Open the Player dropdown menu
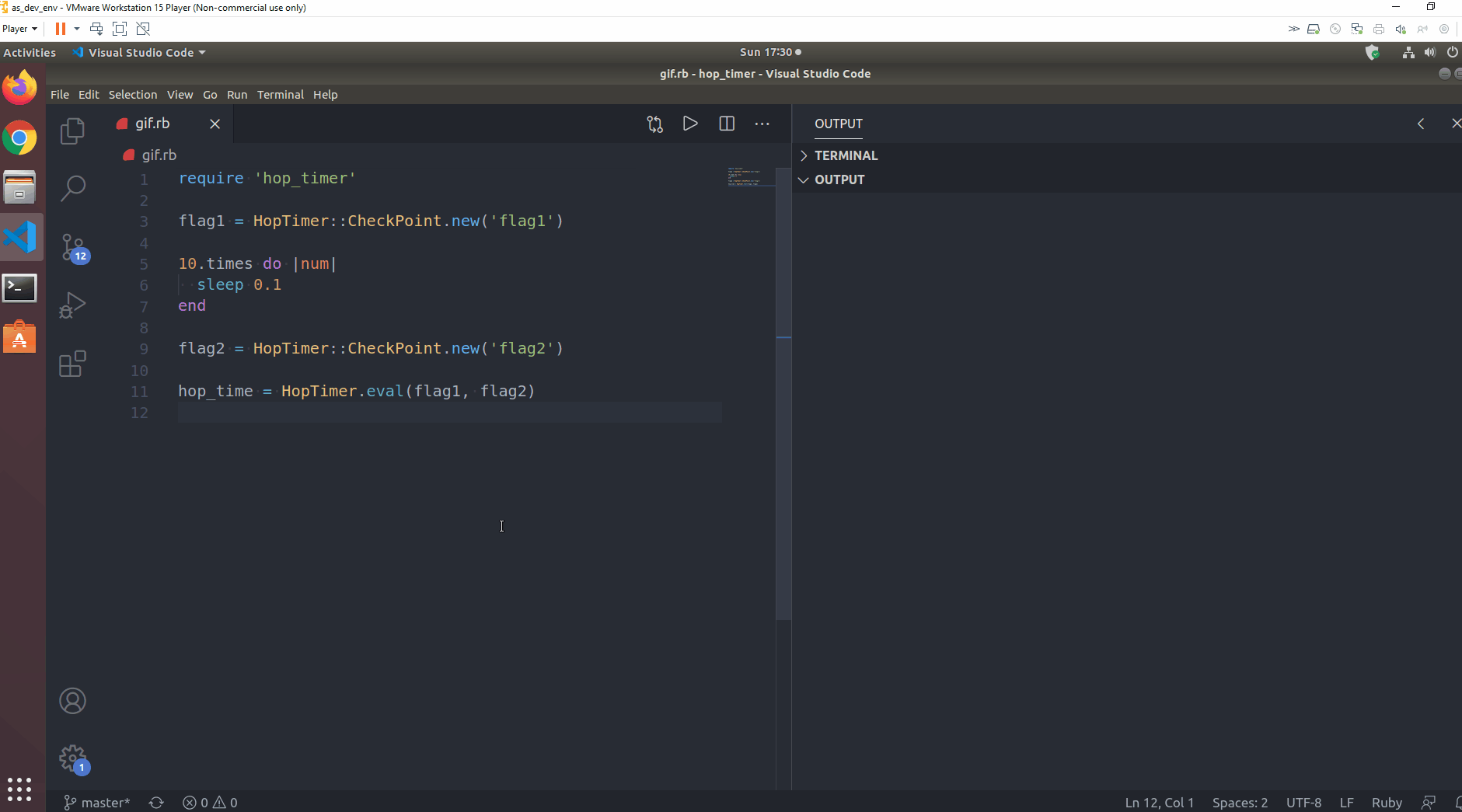 pos(19,29)
